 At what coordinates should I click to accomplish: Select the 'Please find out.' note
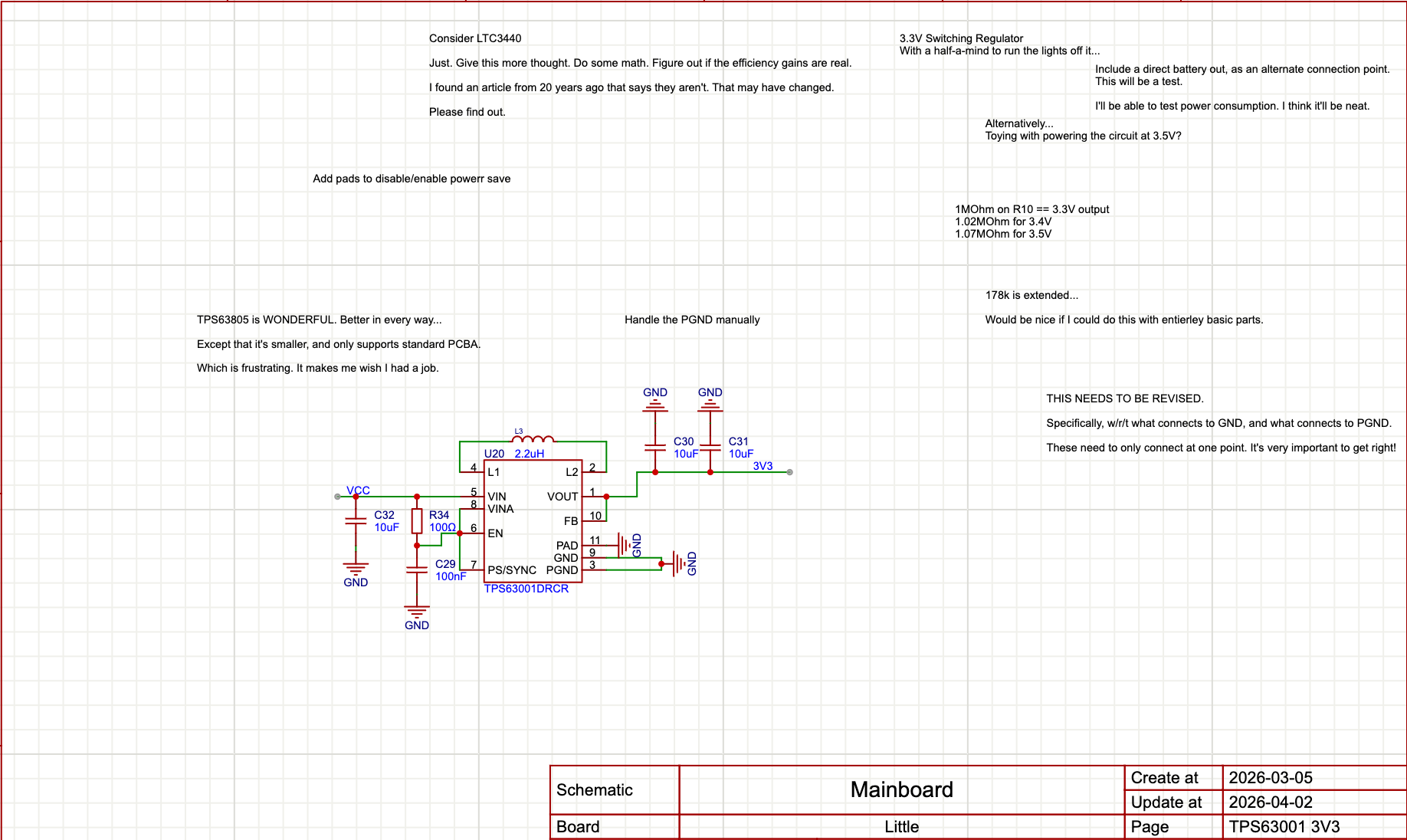467,112
